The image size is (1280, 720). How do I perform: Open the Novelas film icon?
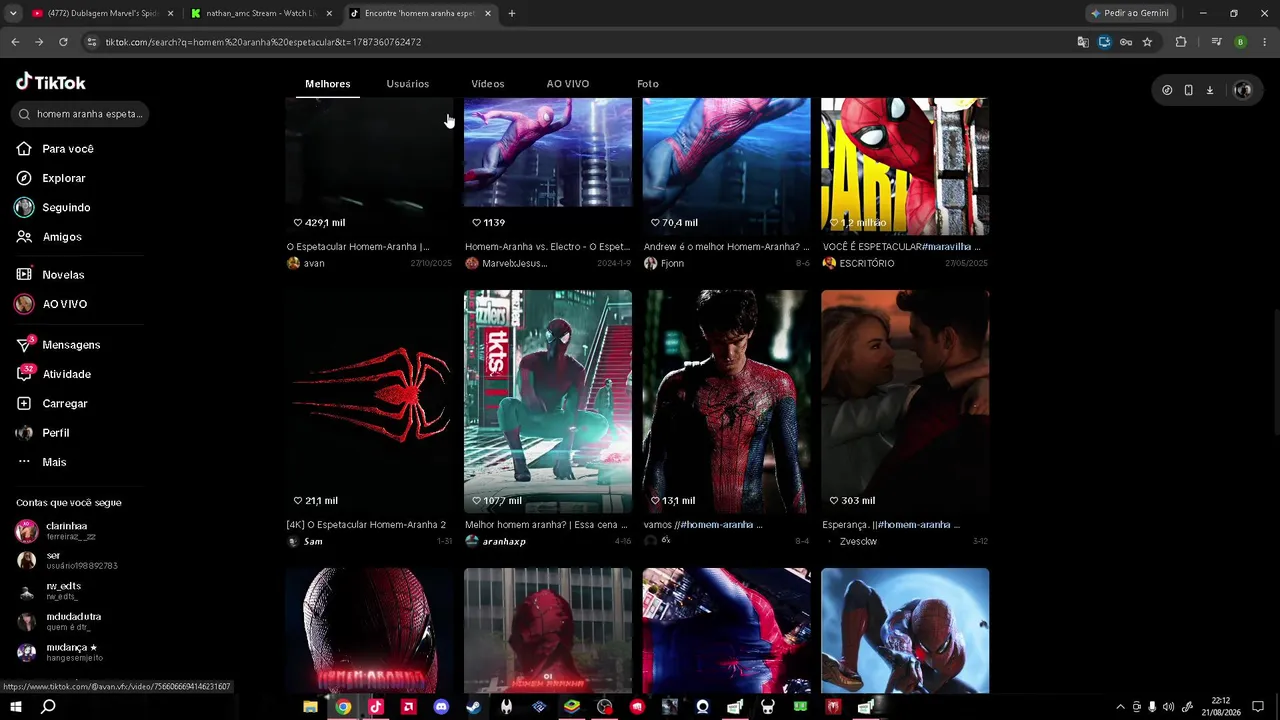coord(24,275)
